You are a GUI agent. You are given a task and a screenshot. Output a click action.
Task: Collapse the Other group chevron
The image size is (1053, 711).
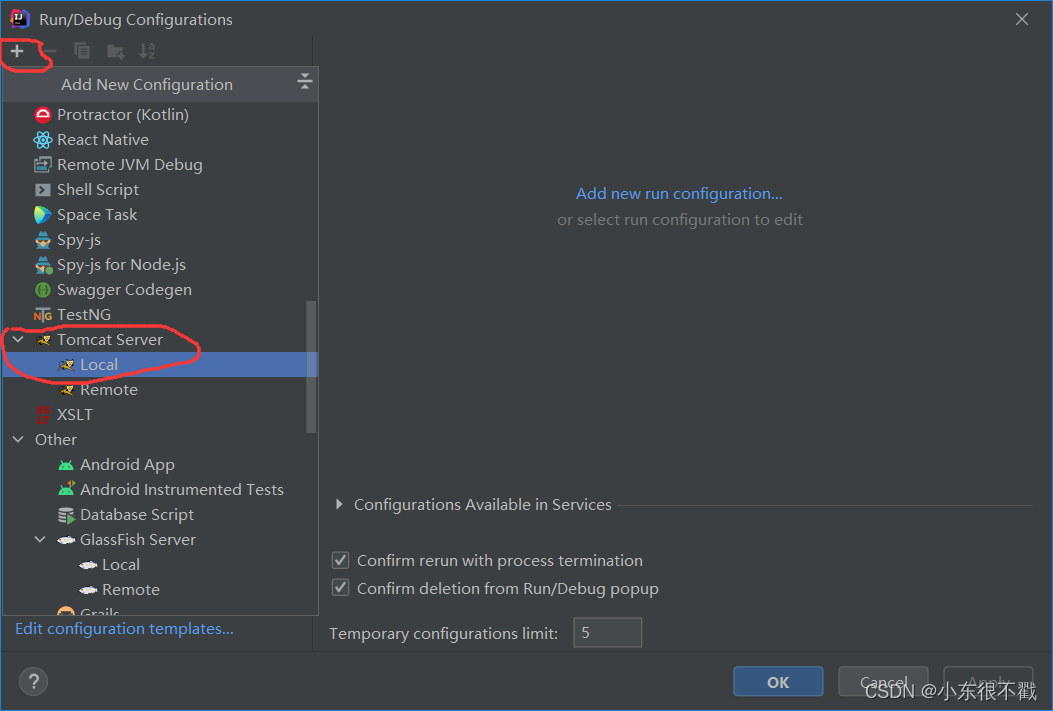click(x=18, y=440)
